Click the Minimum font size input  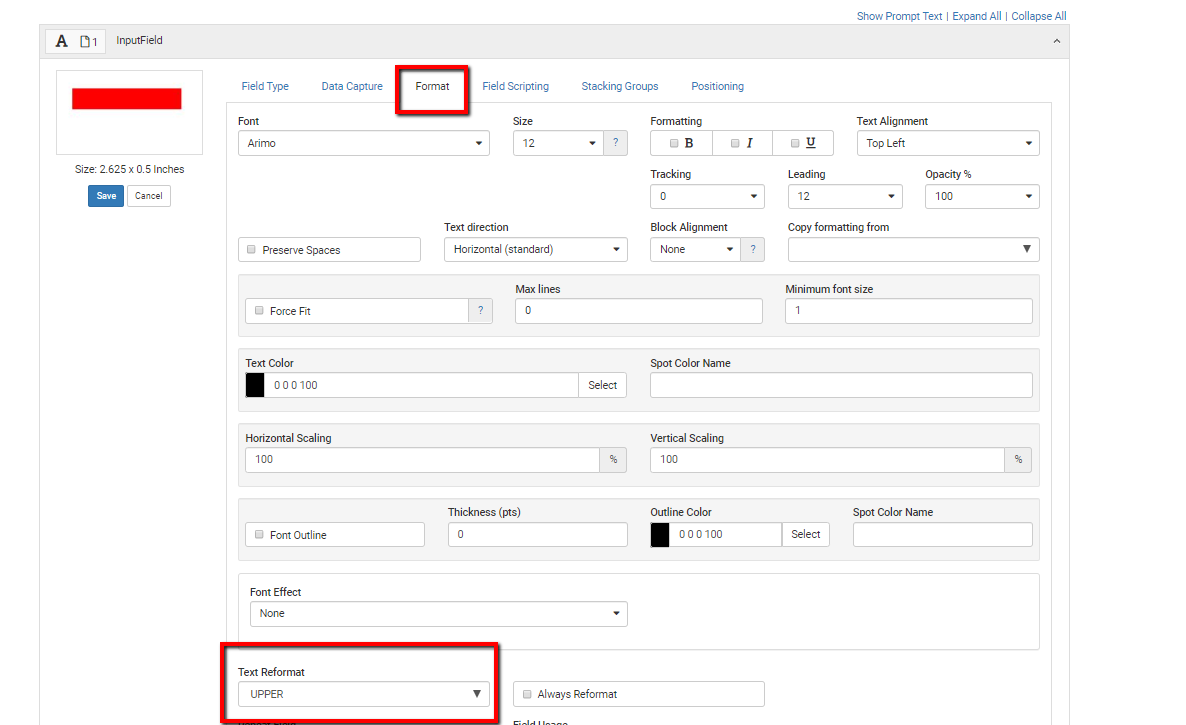pyautogui.click(x=908, y=311)
